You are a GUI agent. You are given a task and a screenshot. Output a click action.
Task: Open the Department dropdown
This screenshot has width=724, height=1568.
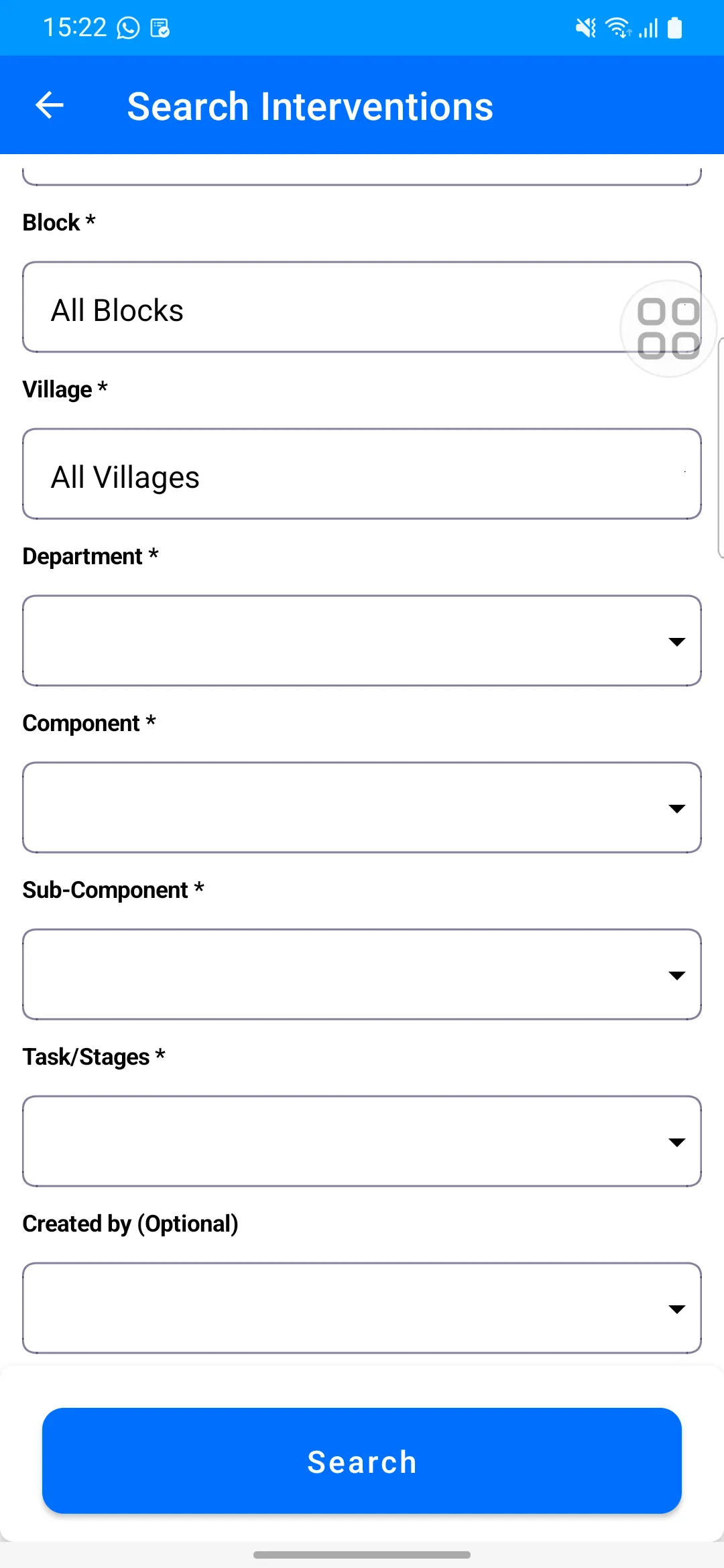362,641
